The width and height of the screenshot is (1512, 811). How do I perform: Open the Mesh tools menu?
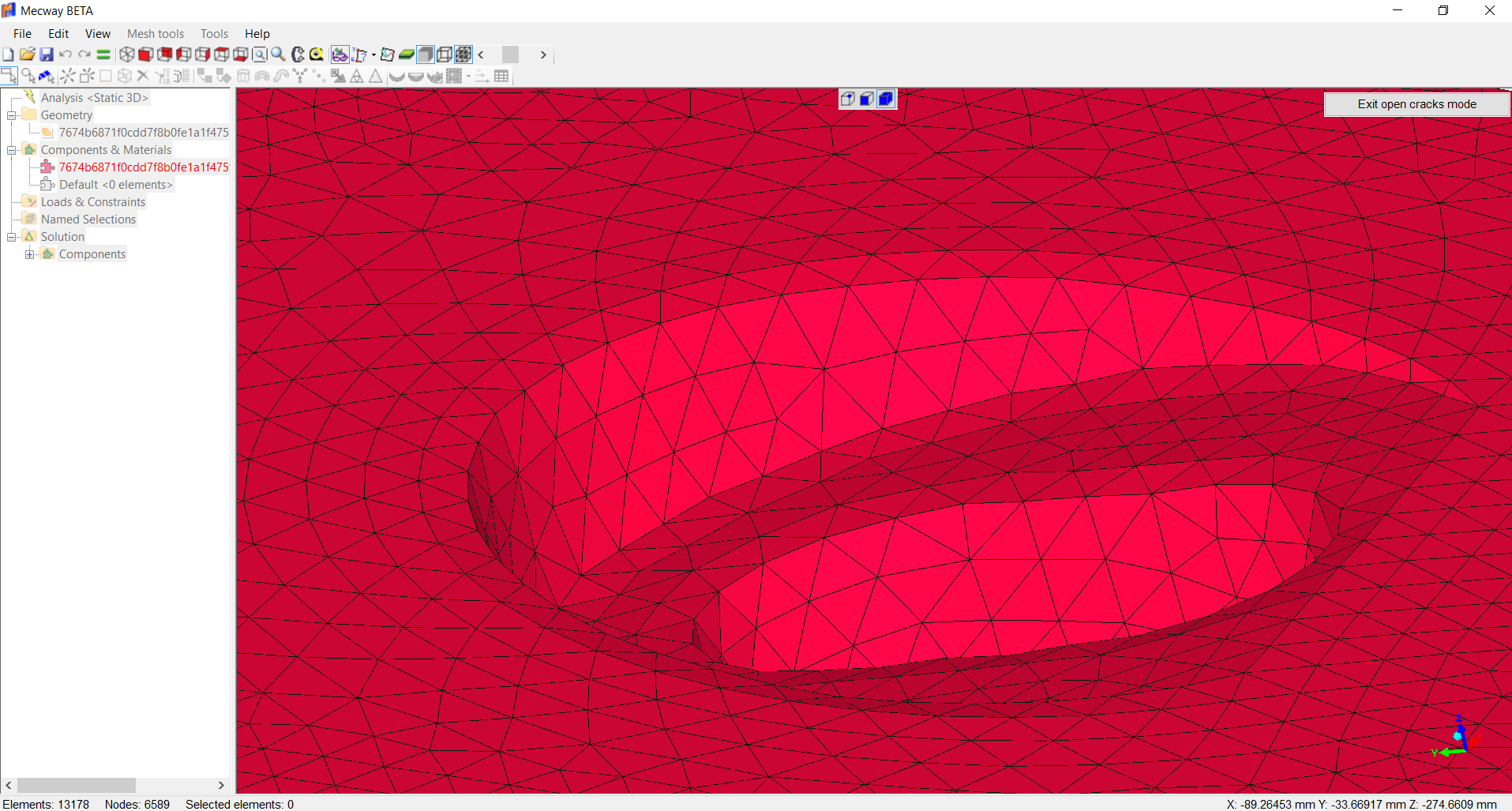(156, 34)
